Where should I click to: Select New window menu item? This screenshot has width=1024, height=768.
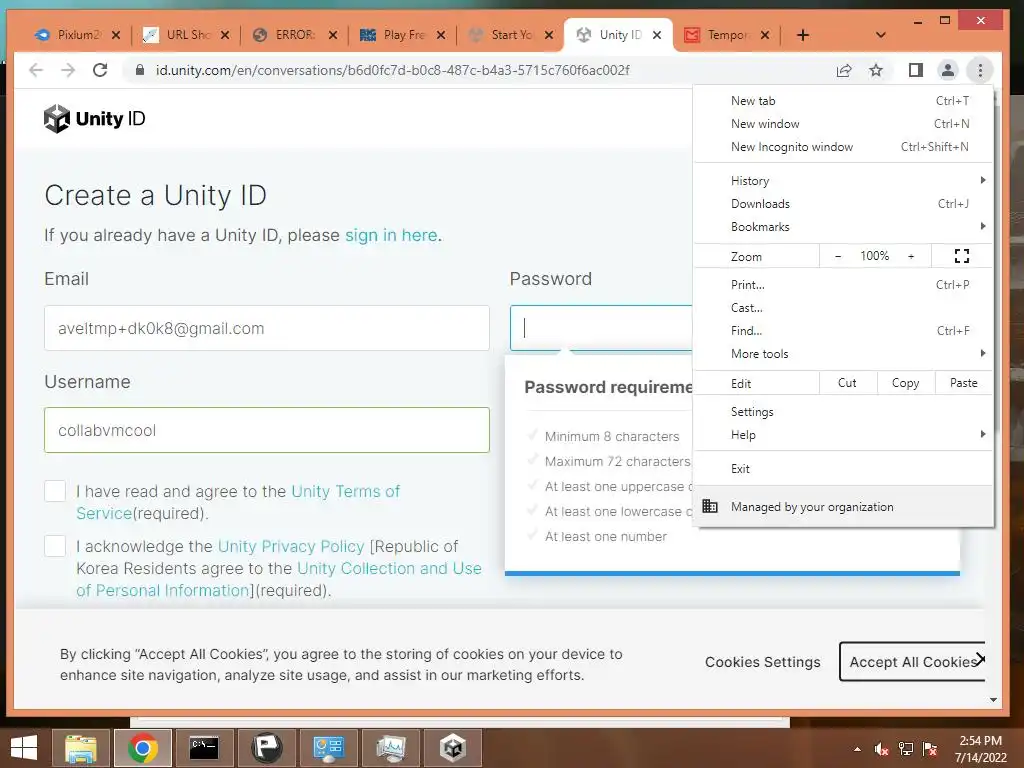[842, 123]
